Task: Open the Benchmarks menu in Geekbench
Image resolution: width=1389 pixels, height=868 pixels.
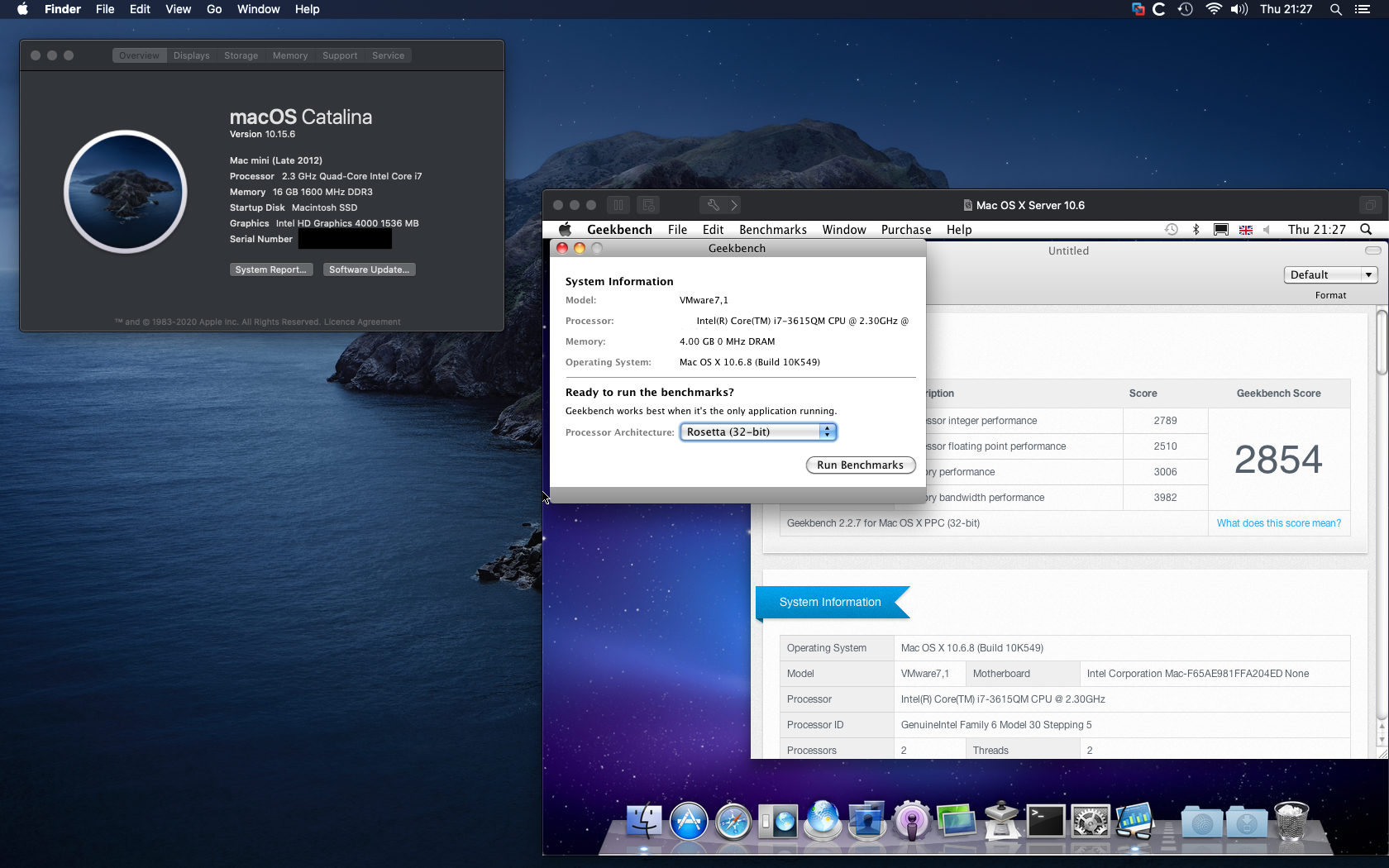Action: coord(772,230)
